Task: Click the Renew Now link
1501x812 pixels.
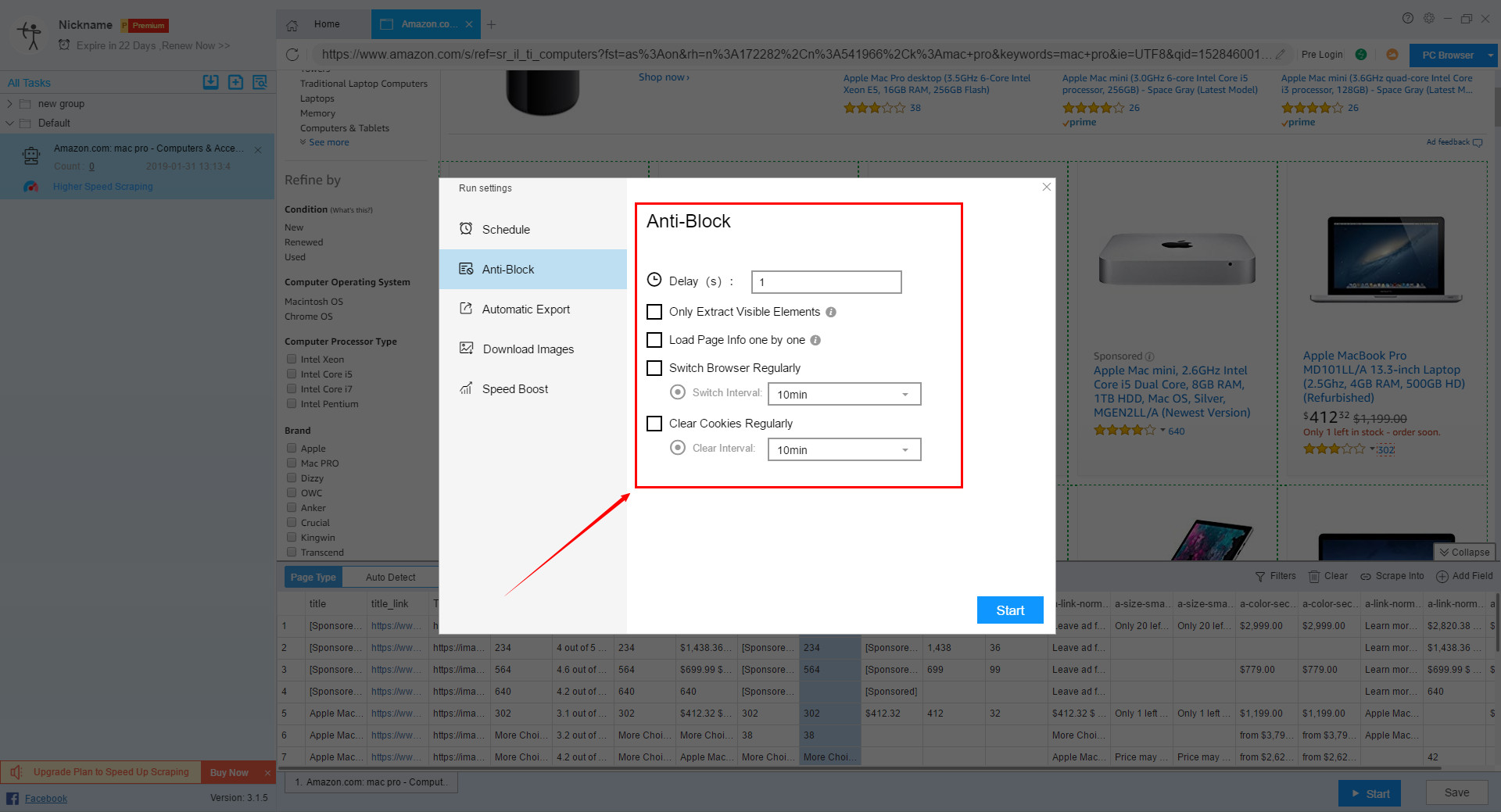Action: pos(194,45)
